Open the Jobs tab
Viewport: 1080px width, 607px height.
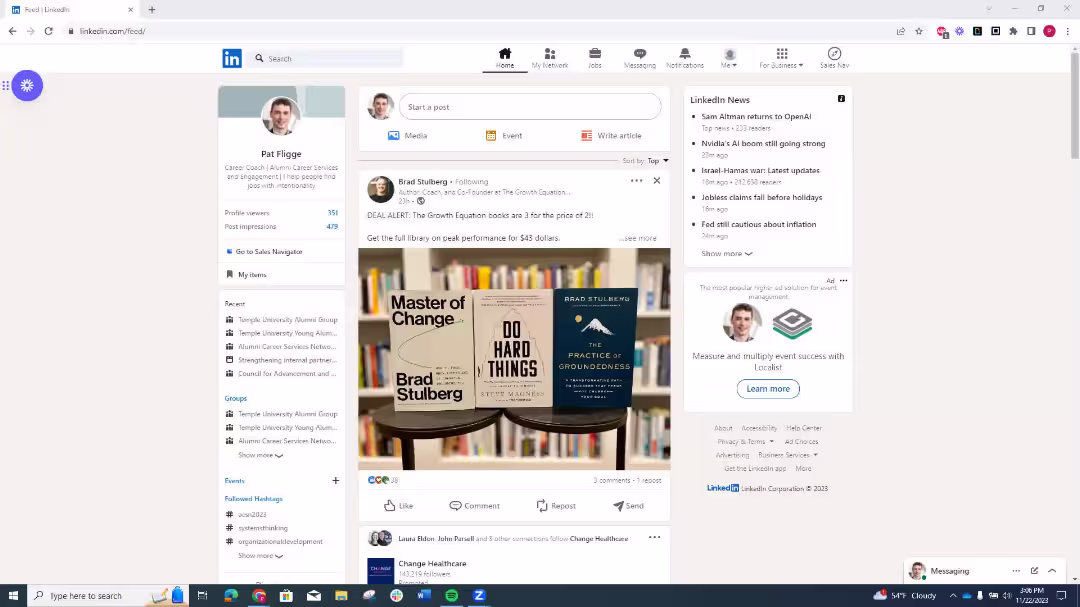(594, 58)
